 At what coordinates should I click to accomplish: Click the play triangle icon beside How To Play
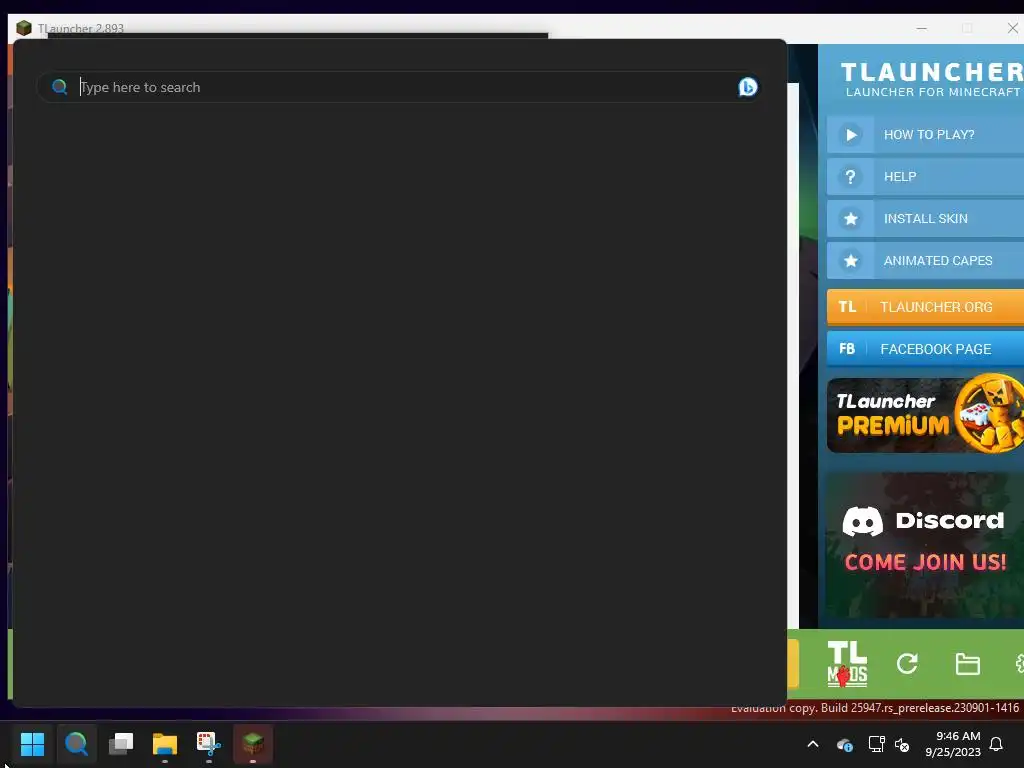pyautogui.click(x=850, y=135)
